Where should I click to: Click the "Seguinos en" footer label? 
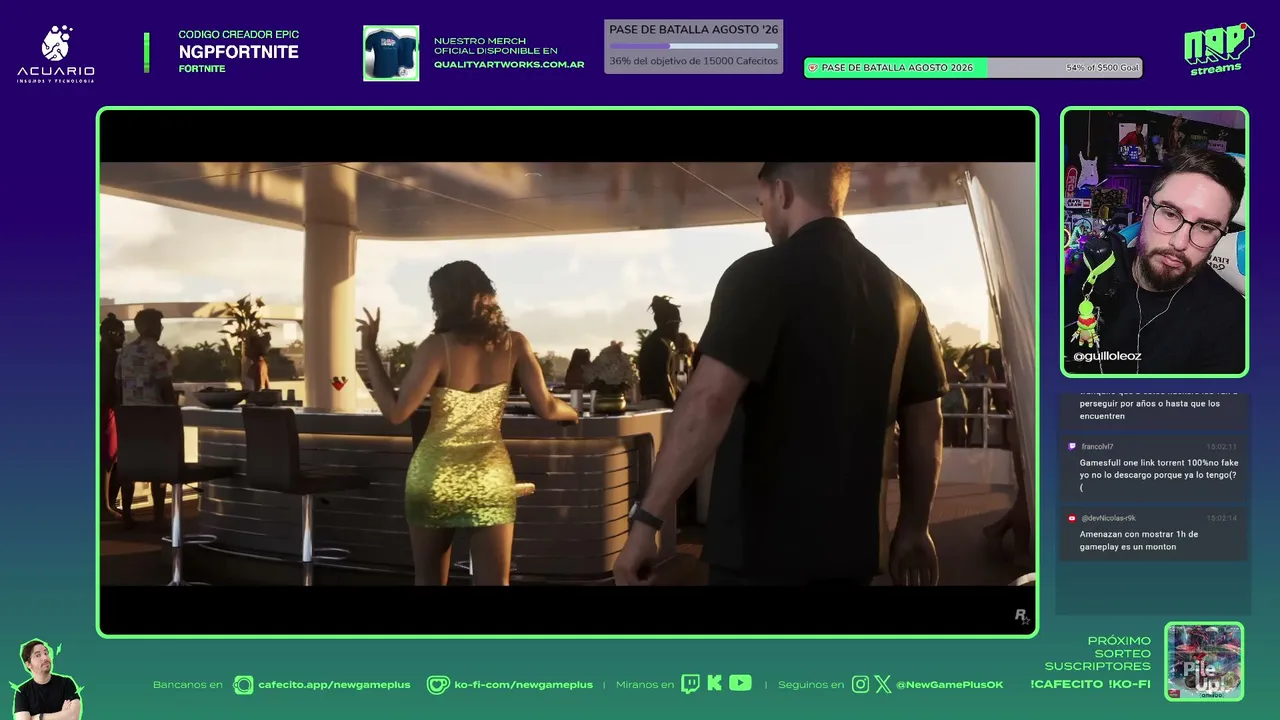click(811, 685)
